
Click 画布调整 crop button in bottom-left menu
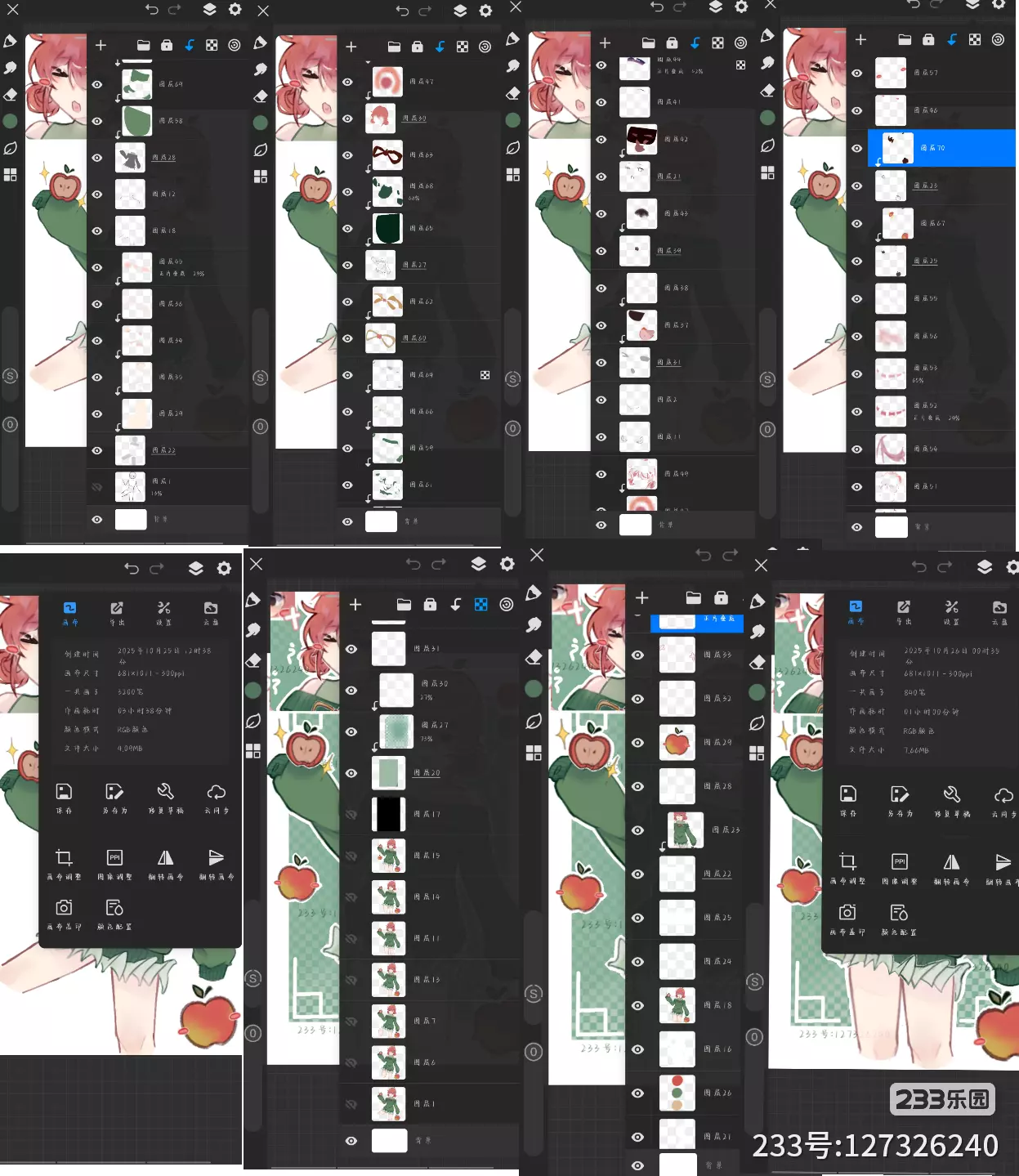(x=64, y=863)
